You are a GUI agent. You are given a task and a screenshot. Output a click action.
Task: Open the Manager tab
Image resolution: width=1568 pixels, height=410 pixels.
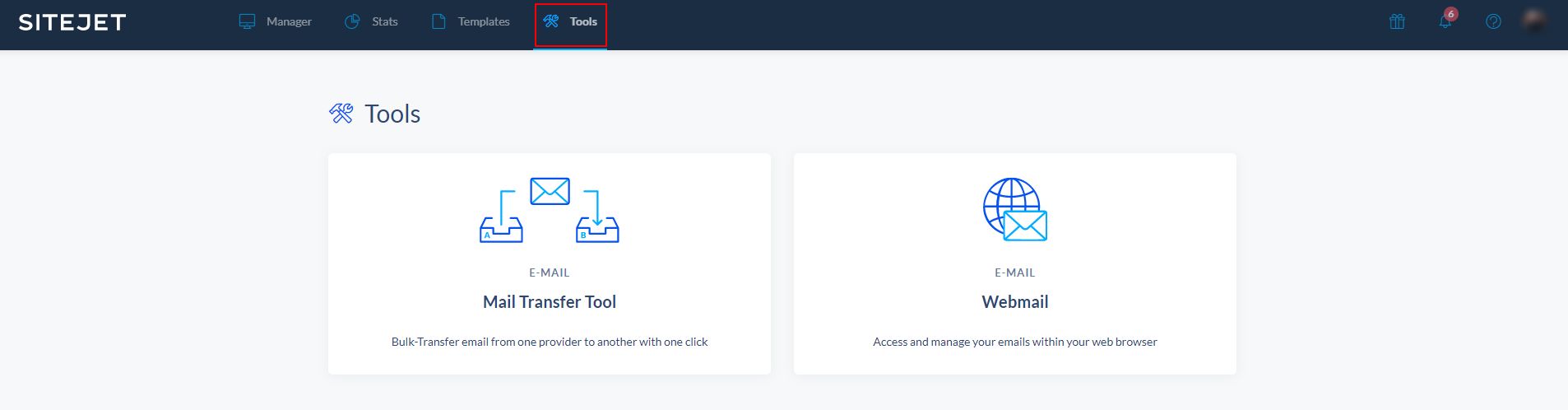tap(276, 21)
